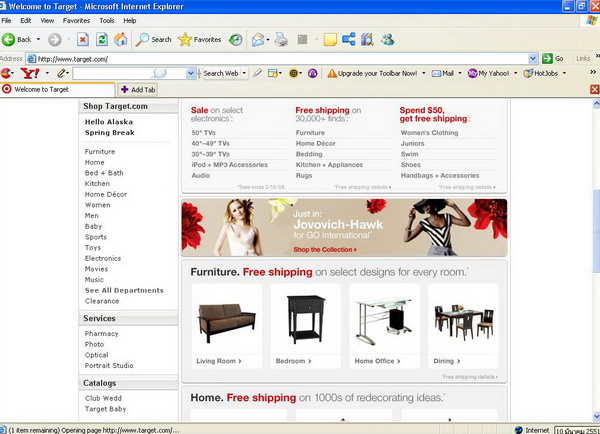The height and width of the screenshot is (434, 600).
Task: Open the Pharmacy service link
Action: [x=101, y=334]
